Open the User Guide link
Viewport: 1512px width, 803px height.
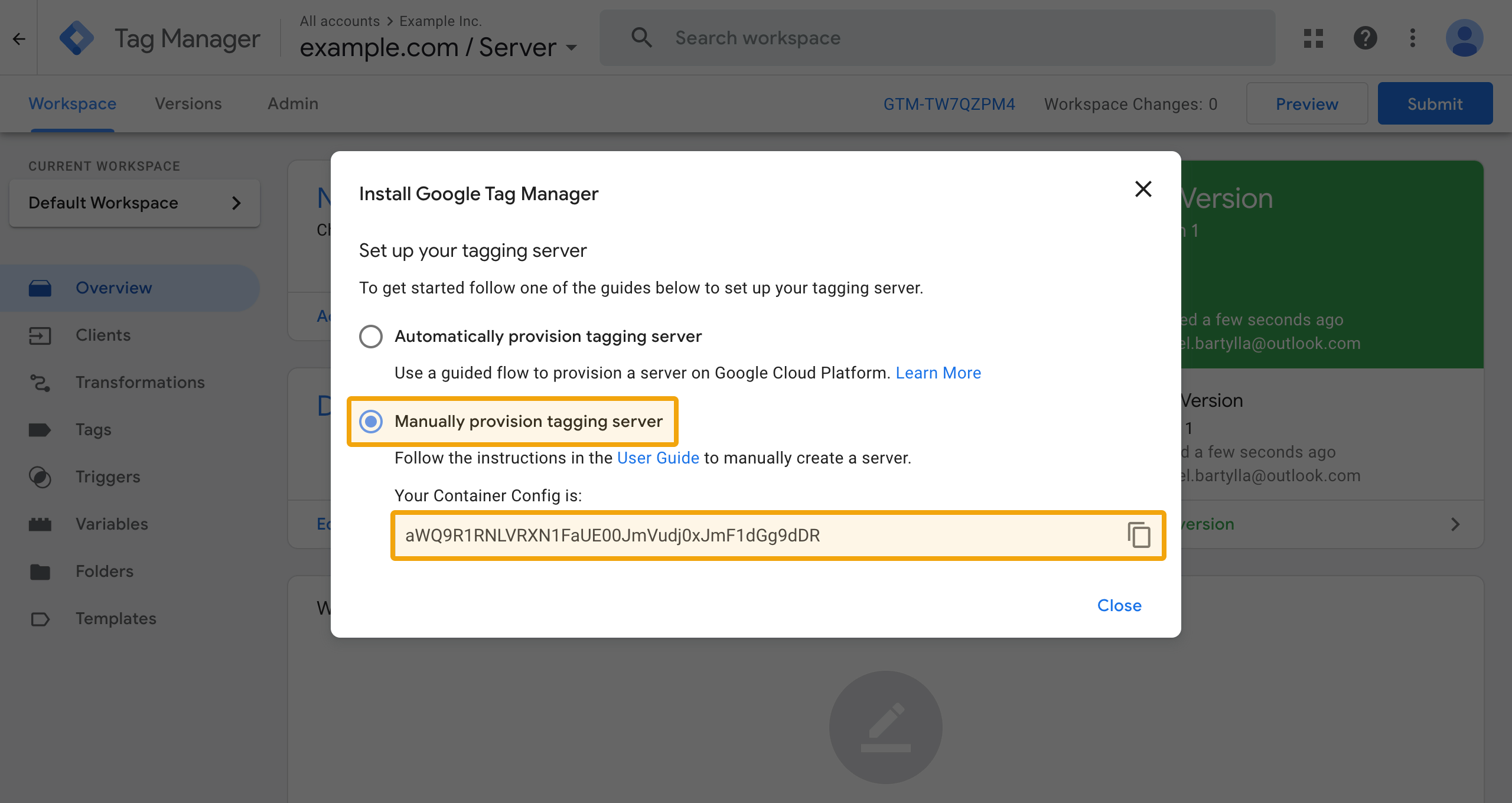[658, 458]
